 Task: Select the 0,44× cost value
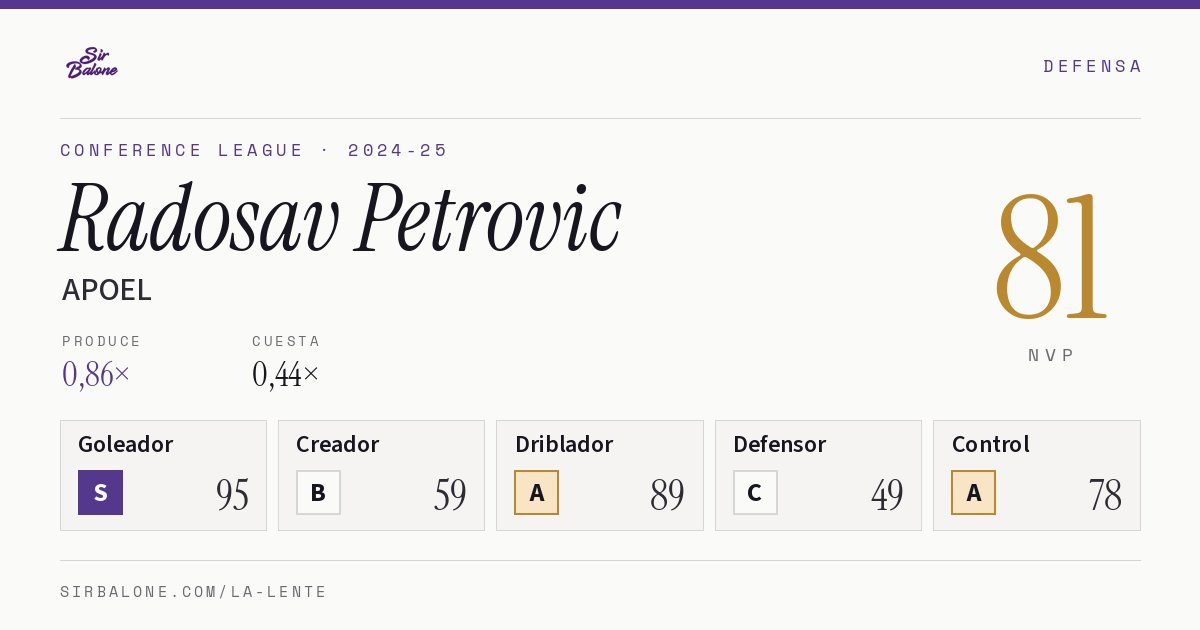click(286, 374)
